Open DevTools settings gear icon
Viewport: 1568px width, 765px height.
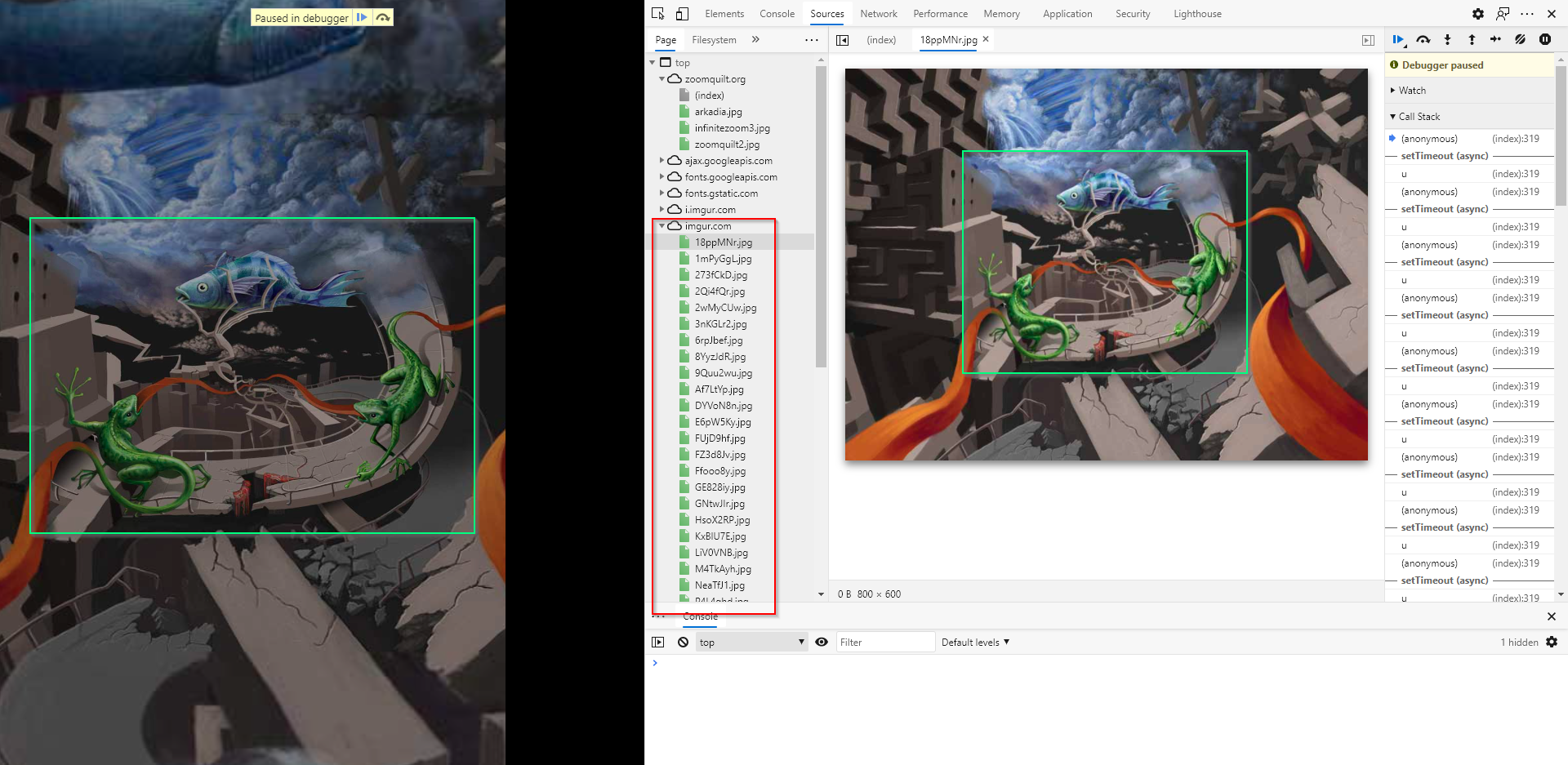point(1478,14)
